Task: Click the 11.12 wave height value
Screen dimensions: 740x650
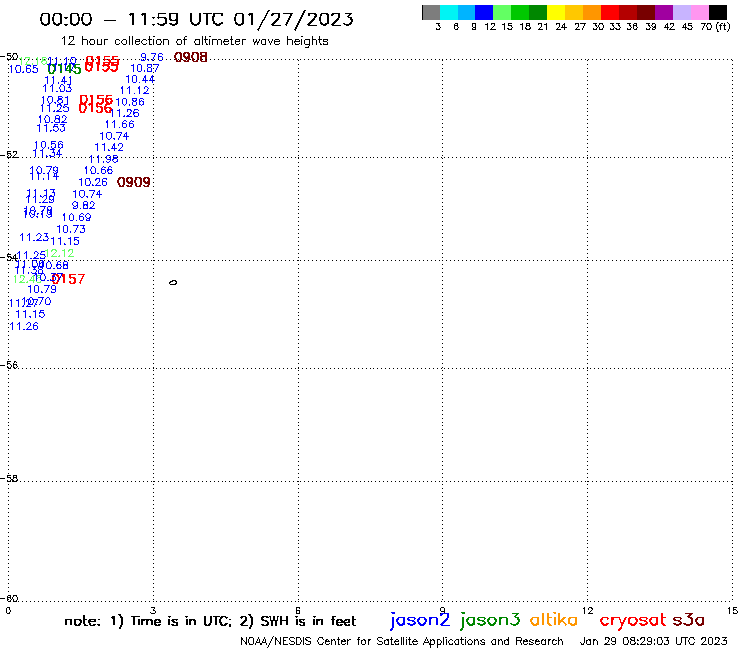Action: pos(135,90)
